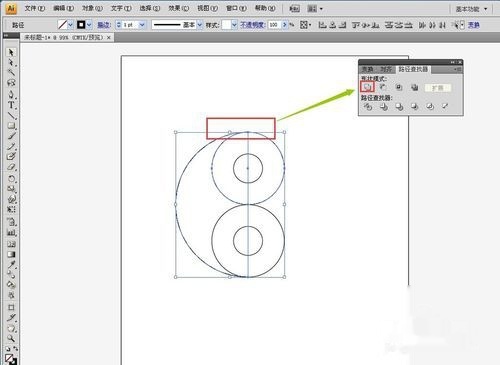Select the Paintbrush tool
Image resolution: width=500 pixels, height=365 pixels.
(11, 136)
